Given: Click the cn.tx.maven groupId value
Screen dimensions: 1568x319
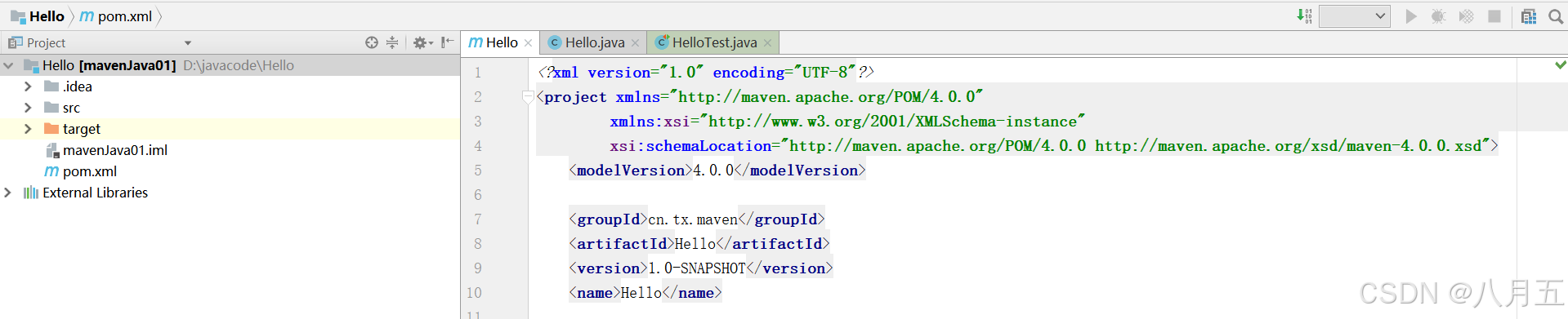Looking at the screenshot, I should click(693, 219).
